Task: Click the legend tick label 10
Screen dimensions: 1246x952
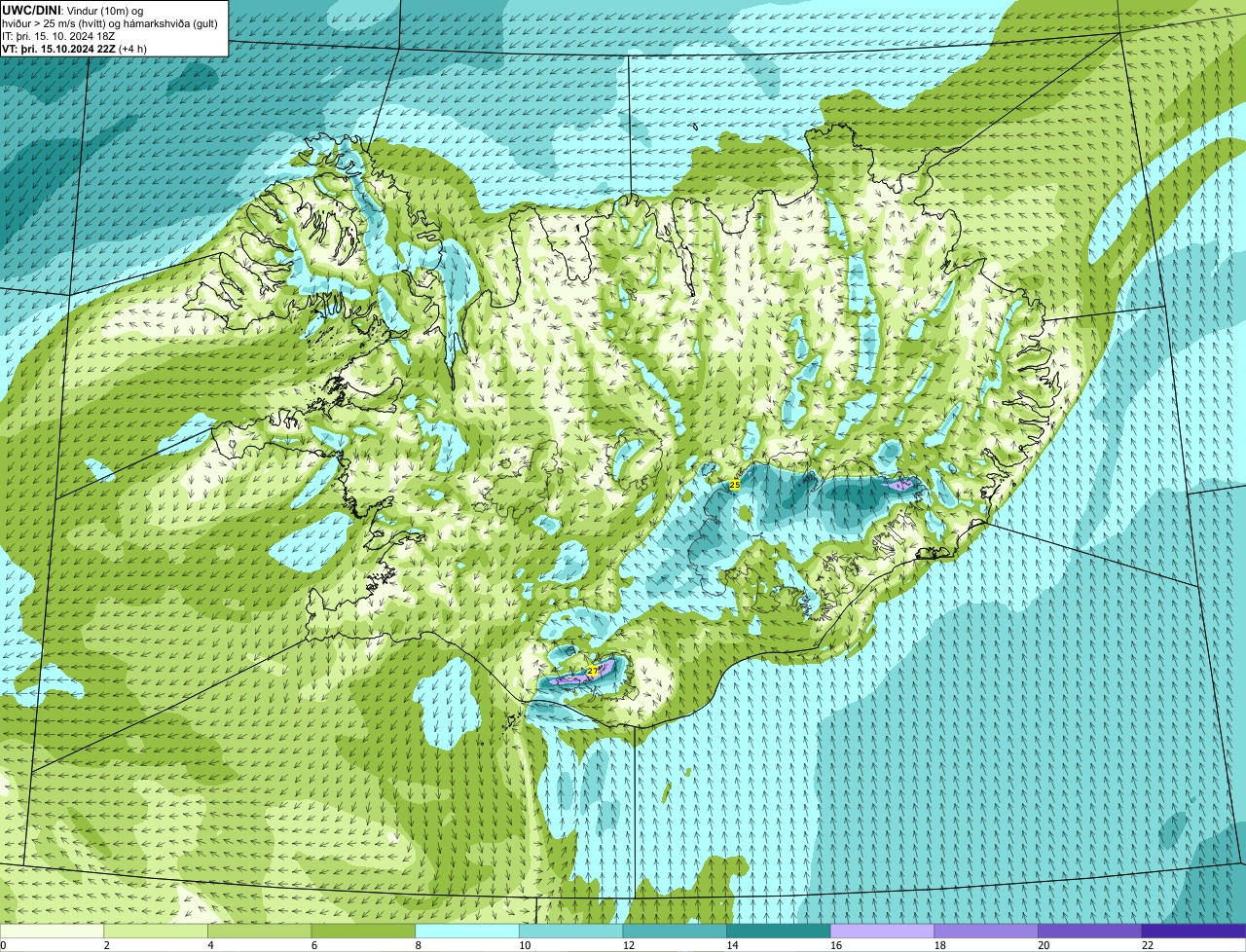Action: coord(525,945)
